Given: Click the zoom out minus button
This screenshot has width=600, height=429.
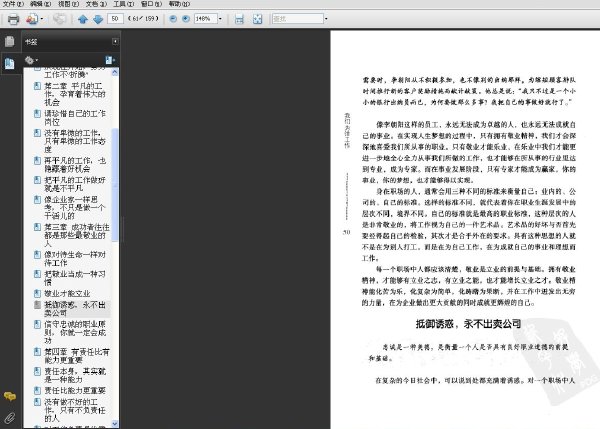Looking at the screenshot, I should (x=173, y=19).
